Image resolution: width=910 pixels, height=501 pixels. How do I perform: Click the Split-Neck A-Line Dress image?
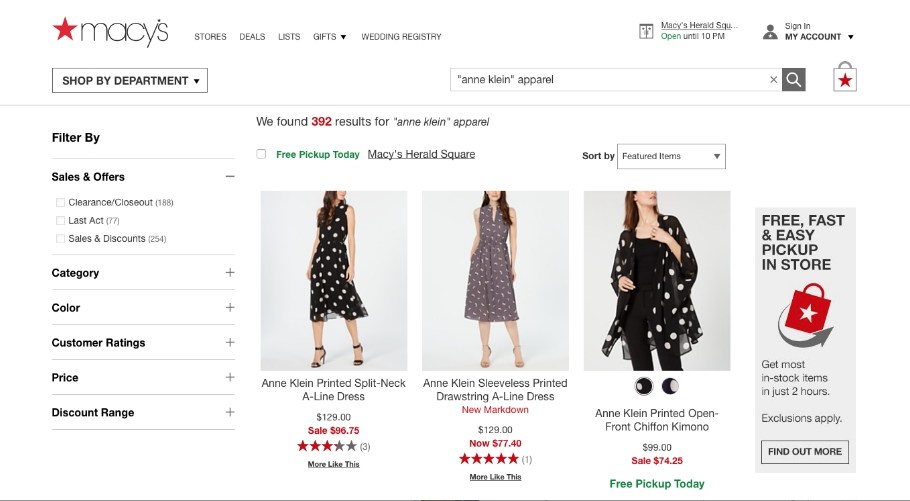click(x=334, y=280)
